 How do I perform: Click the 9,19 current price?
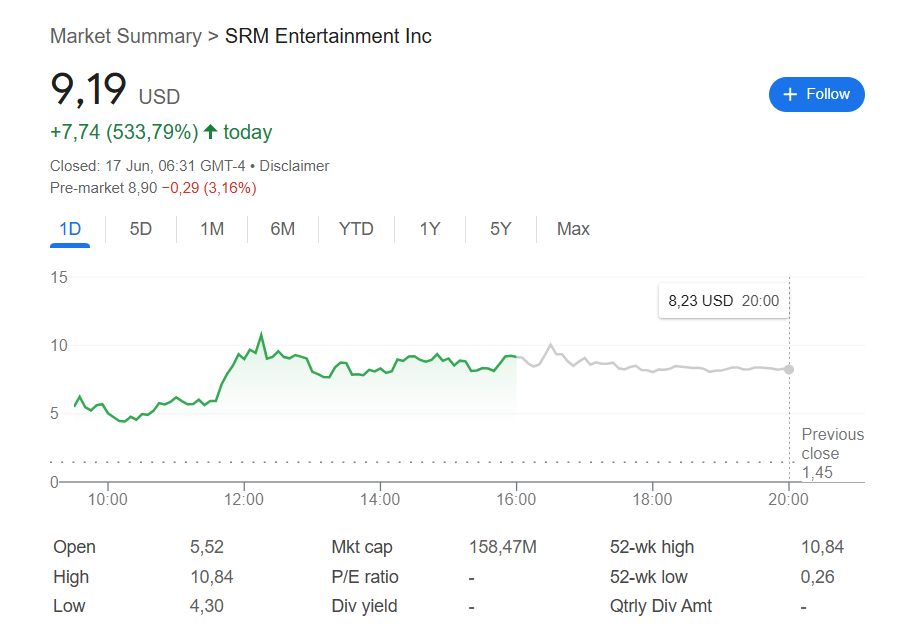[88, 89]
